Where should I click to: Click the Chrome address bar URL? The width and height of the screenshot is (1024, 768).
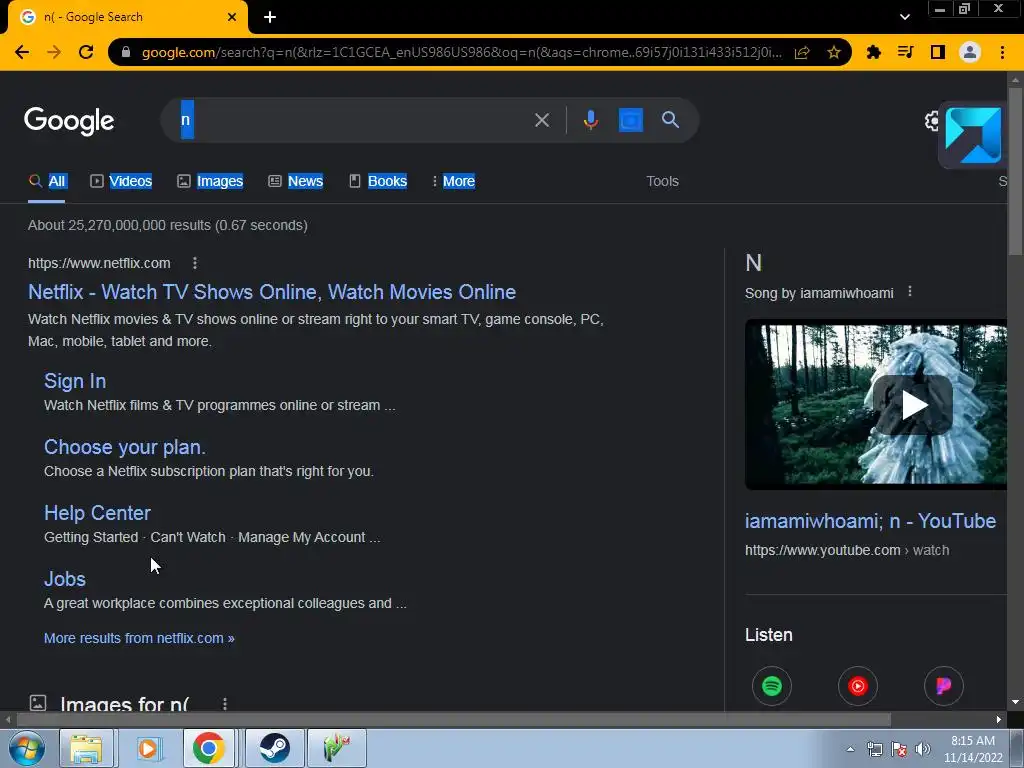point(461,52)
